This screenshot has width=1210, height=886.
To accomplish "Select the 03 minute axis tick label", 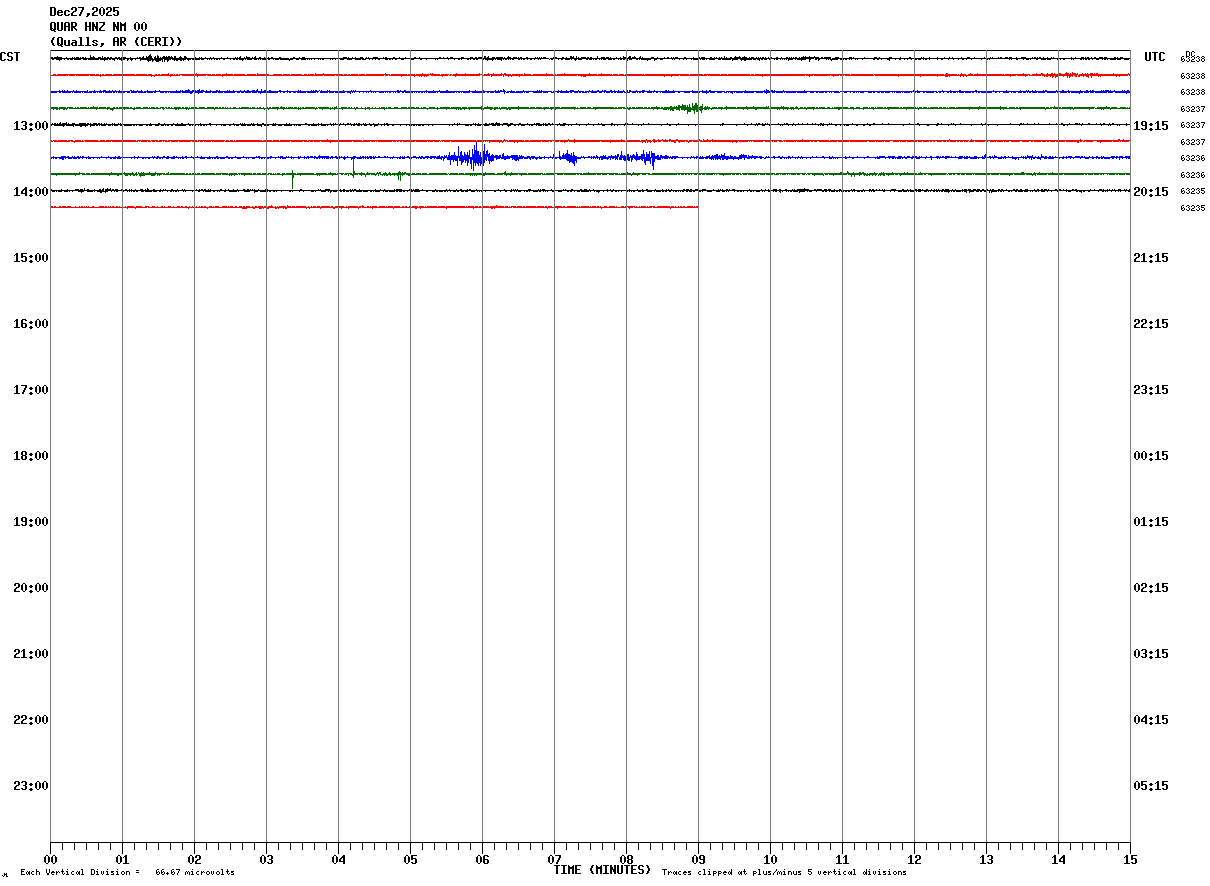I will [266, 860].
